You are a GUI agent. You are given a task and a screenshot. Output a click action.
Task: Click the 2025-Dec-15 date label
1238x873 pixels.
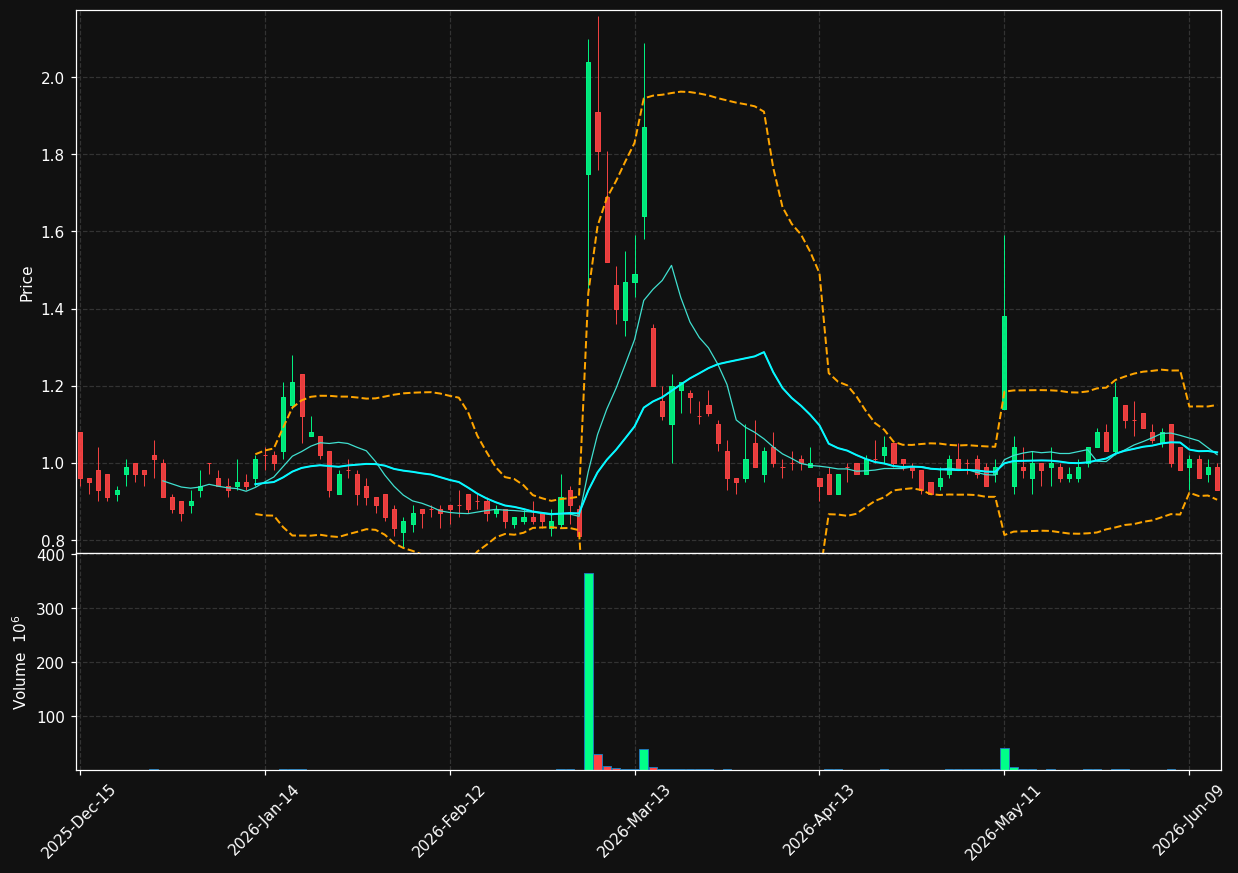pos(78,821)
